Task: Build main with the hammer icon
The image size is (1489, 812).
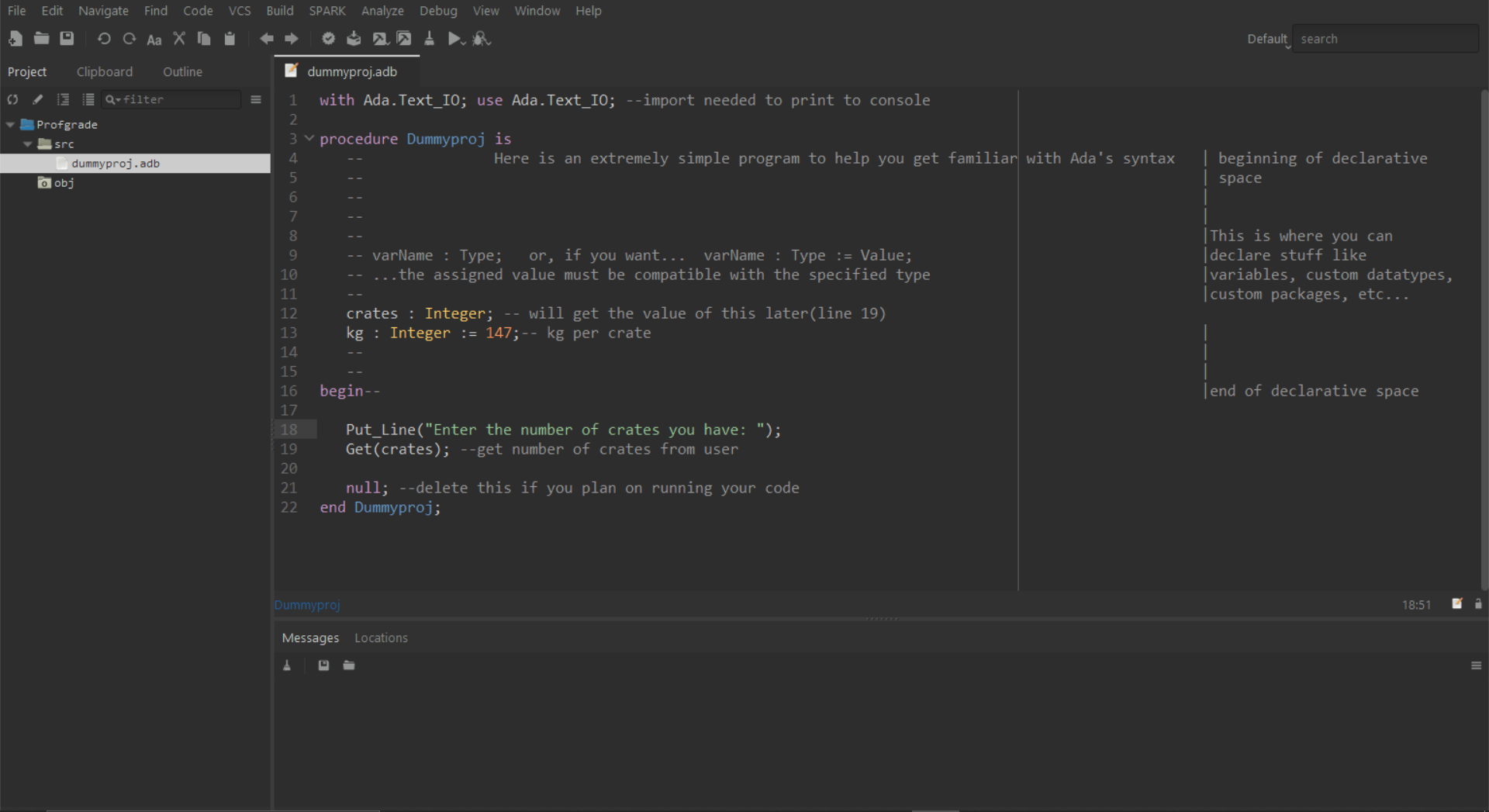Action: point(380,39)
